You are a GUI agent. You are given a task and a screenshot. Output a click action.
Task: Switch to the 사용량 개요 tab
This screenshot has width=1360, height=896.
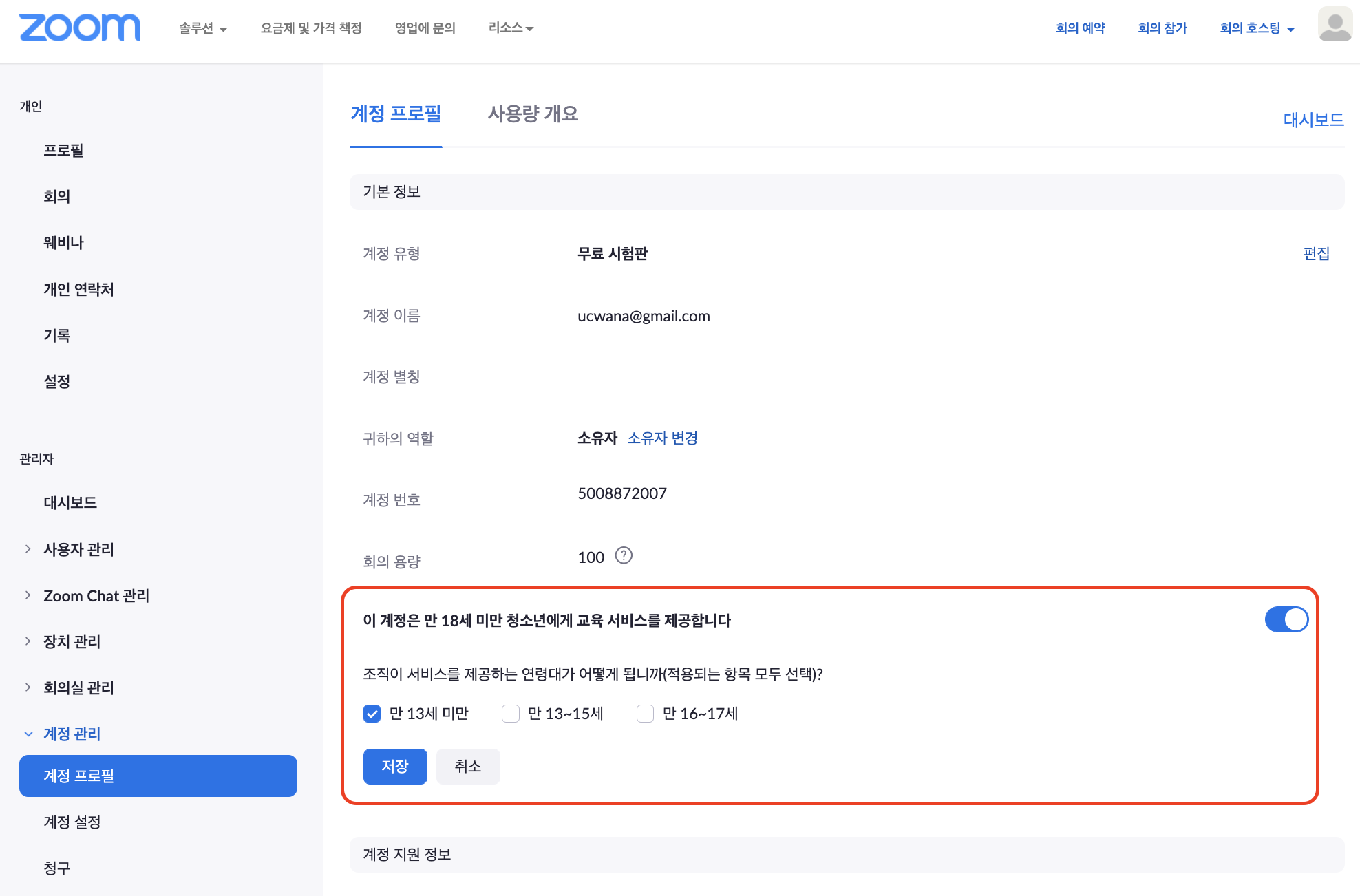[533, 114]
